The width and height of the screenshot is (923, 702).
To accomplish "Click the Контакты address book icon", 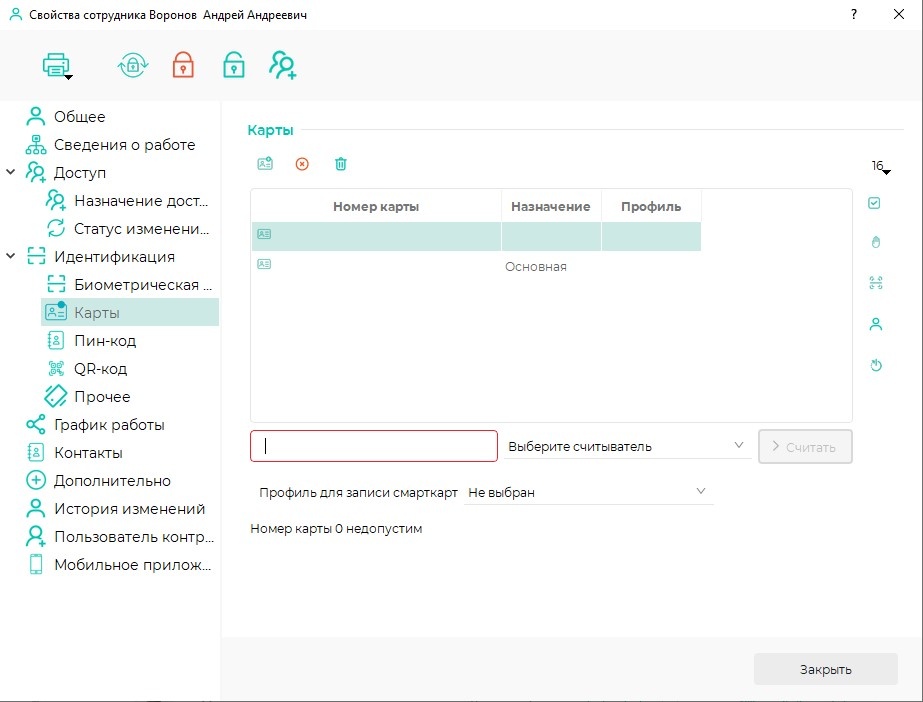I will (x=36, y=453).
